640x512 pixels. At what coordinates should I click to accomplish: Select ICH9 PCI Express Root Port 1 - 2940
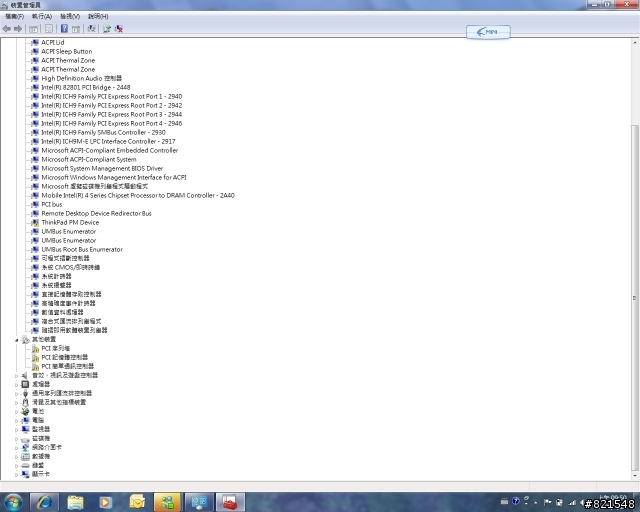[111, 96]
